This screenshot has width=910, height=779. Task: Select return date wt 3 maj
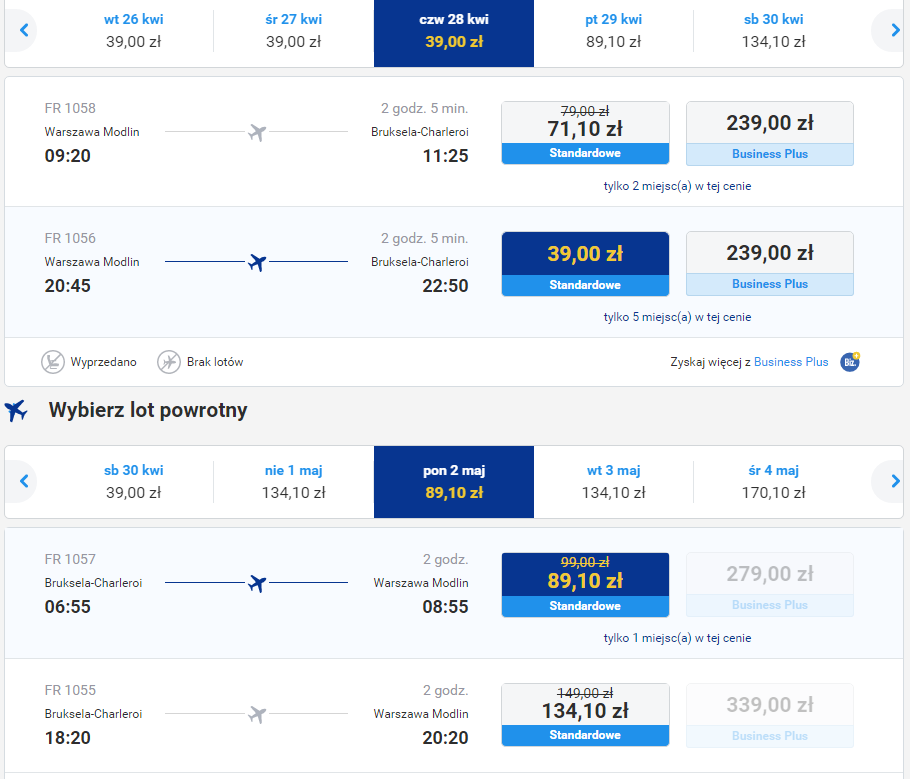[613, 482]
